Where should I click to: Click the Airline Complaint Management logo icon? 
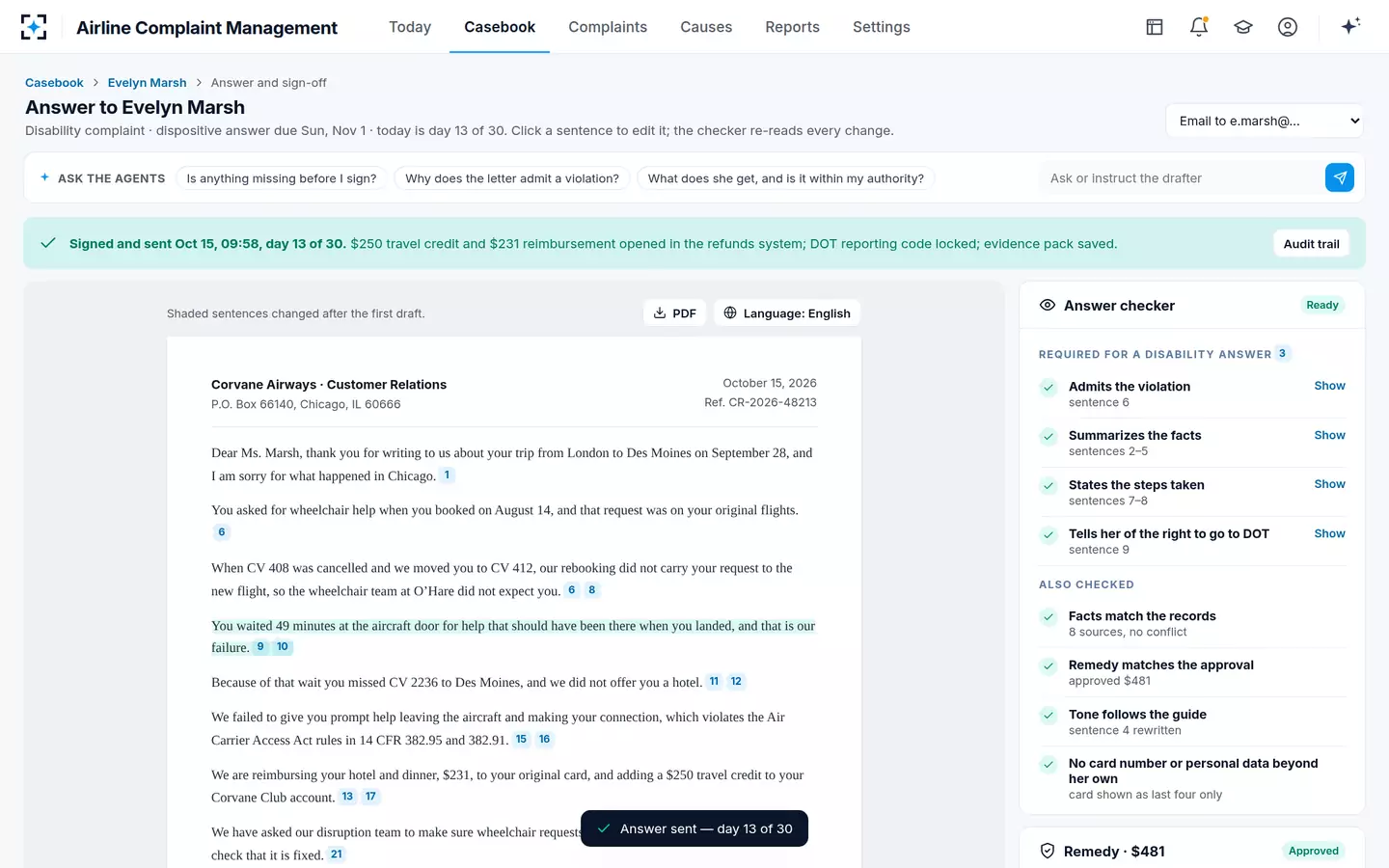(34, 27)
